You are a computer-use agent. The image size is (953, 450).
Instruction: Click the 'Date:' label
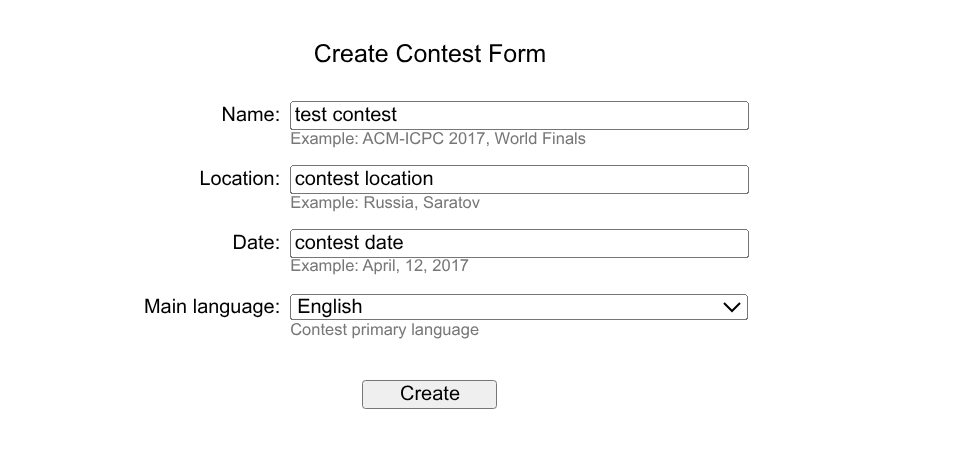click(x=256, y=243)
